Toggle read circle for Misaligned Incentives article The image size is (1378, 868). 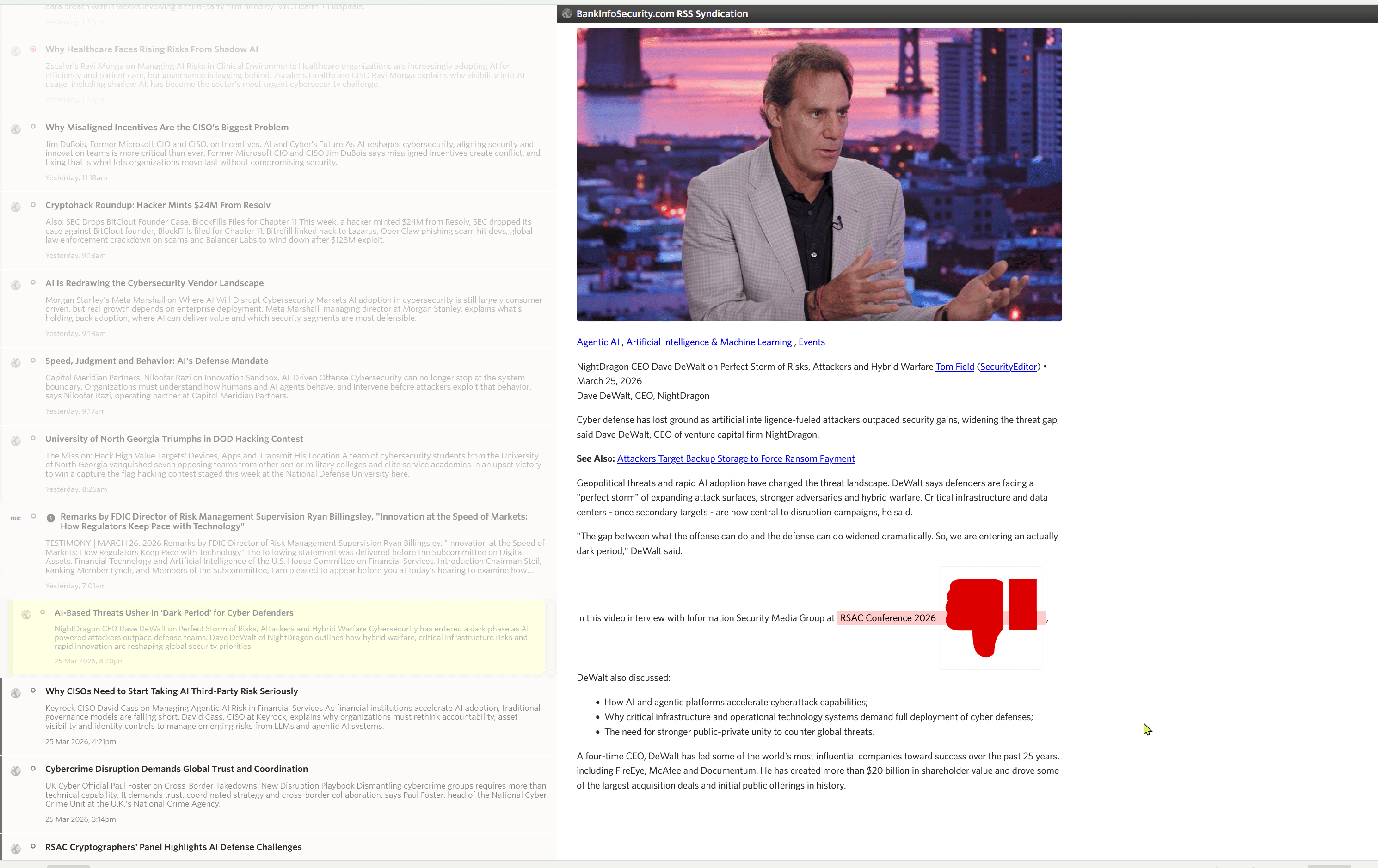tap(33, 127)
